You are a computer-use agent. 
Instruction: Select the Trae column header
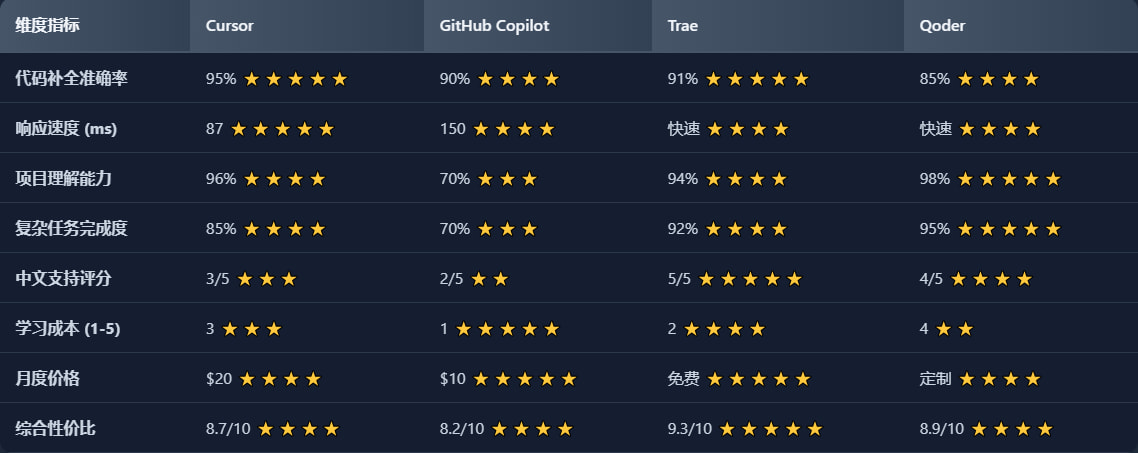pos(683,26)
